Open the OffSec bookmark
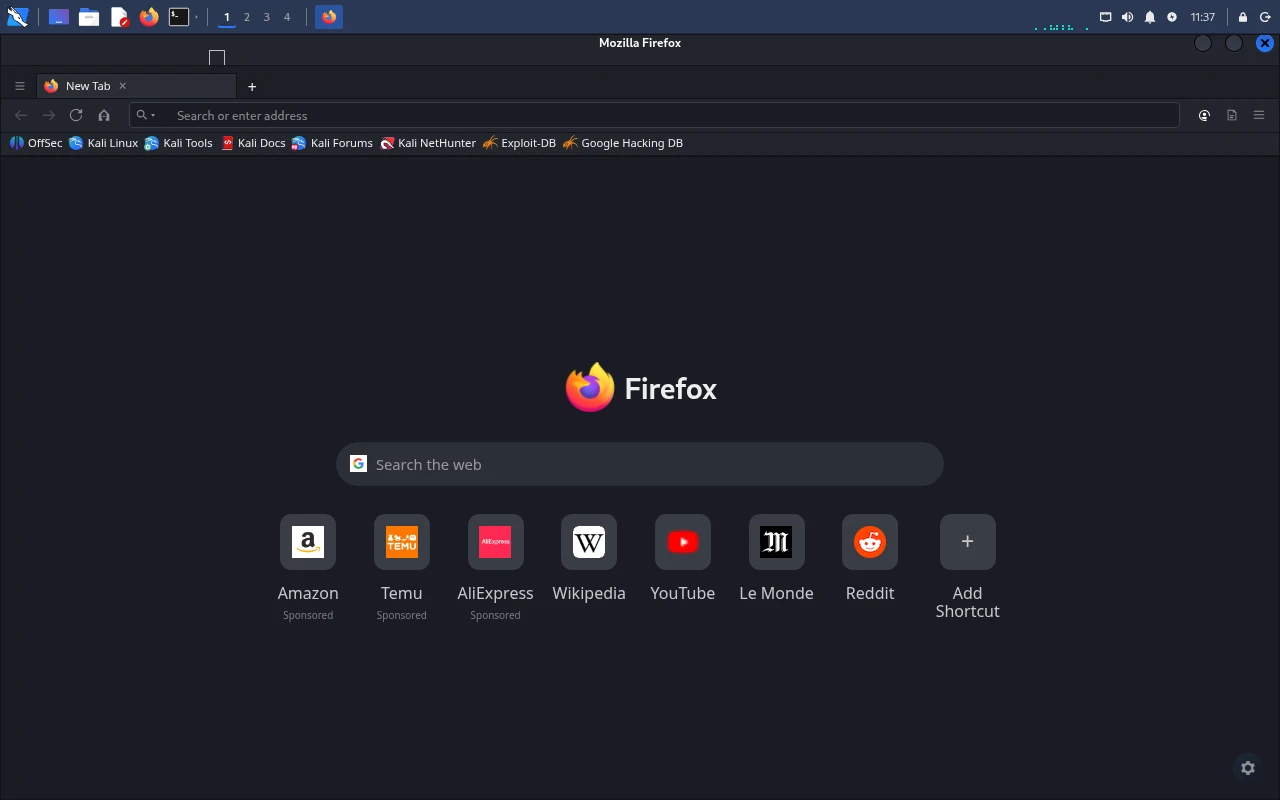 point(36,143)
